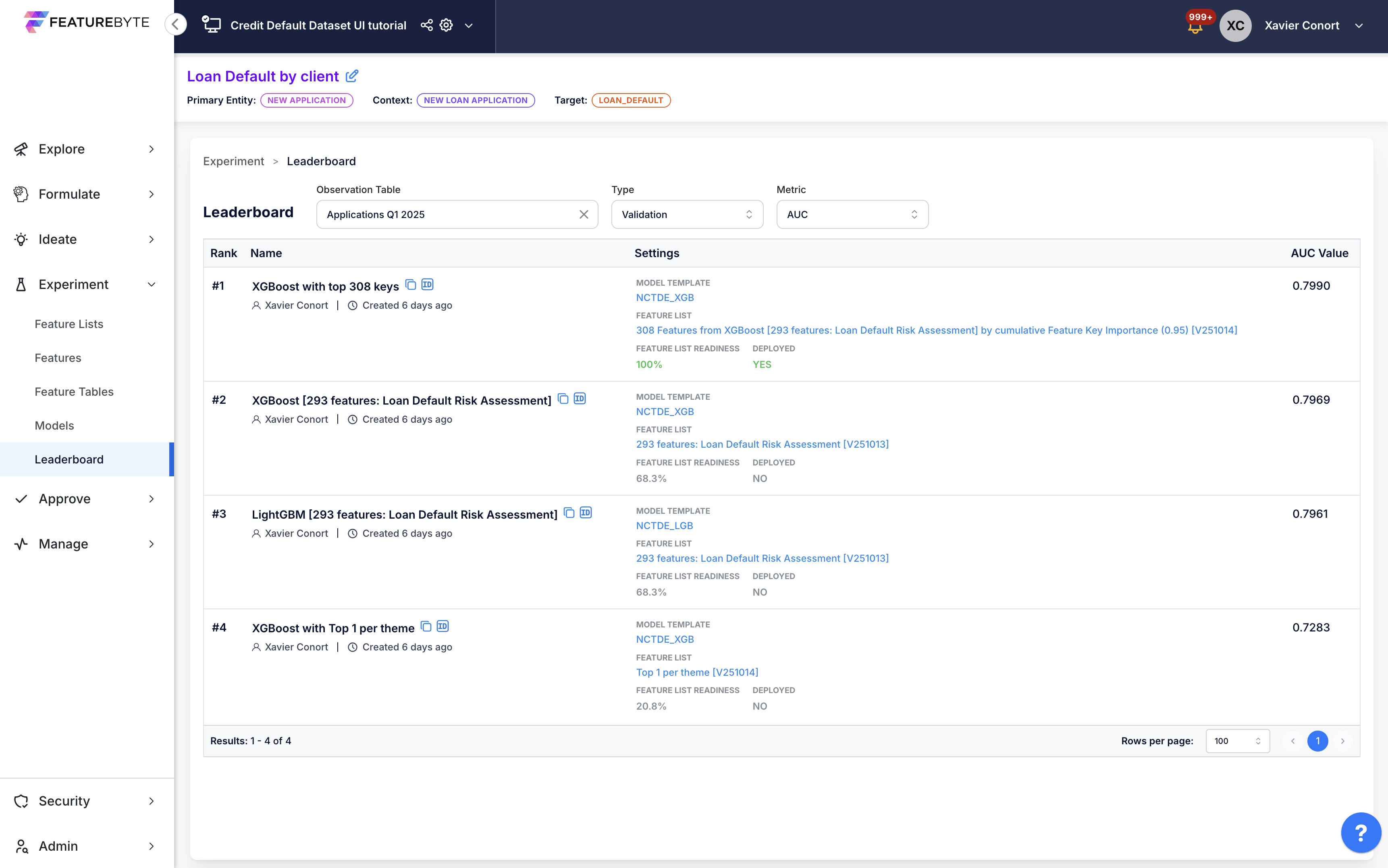Click the ID icon beside the LightGBM model
1388x868 pixels.
(585, 513)
